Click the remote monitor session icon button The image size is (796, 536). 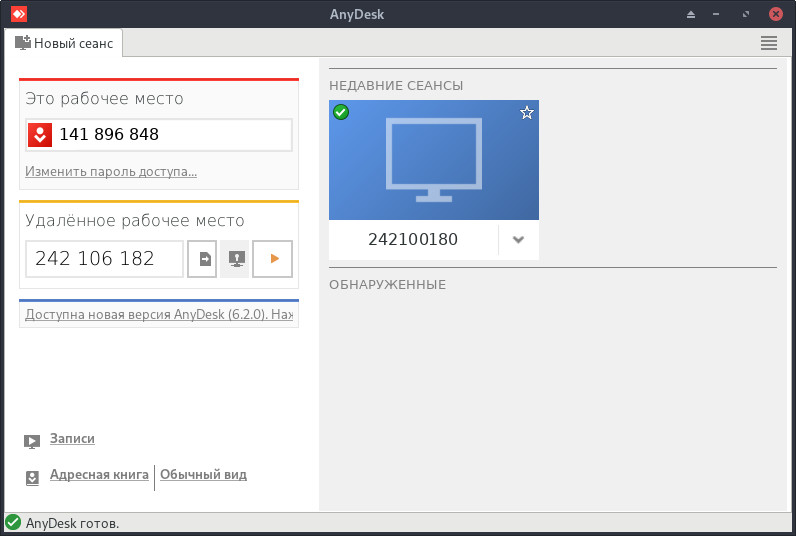(x=236, y=259)
